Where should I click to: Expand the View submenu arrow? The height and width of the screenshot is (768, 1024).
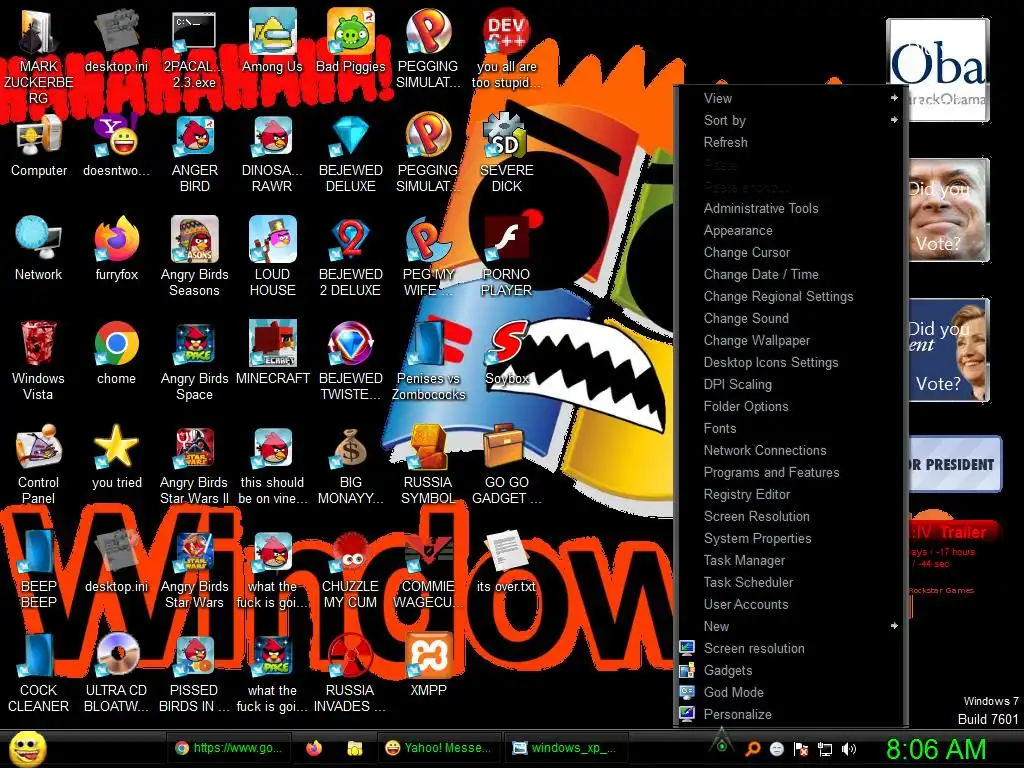pyautogui.click(x=893, y=98)
